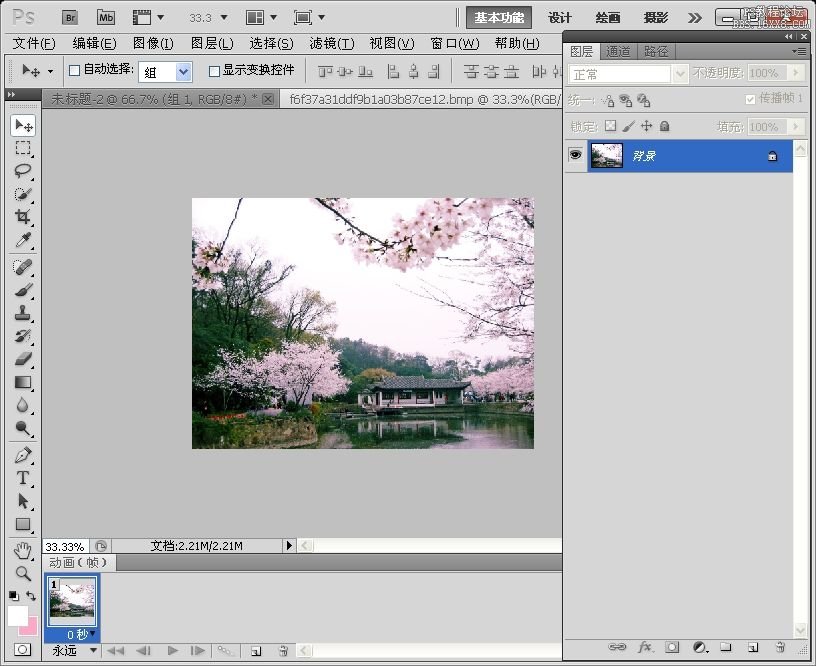Select the Brush tool
Viewport: 816px width, 666px height.
(x=23, y=290)
